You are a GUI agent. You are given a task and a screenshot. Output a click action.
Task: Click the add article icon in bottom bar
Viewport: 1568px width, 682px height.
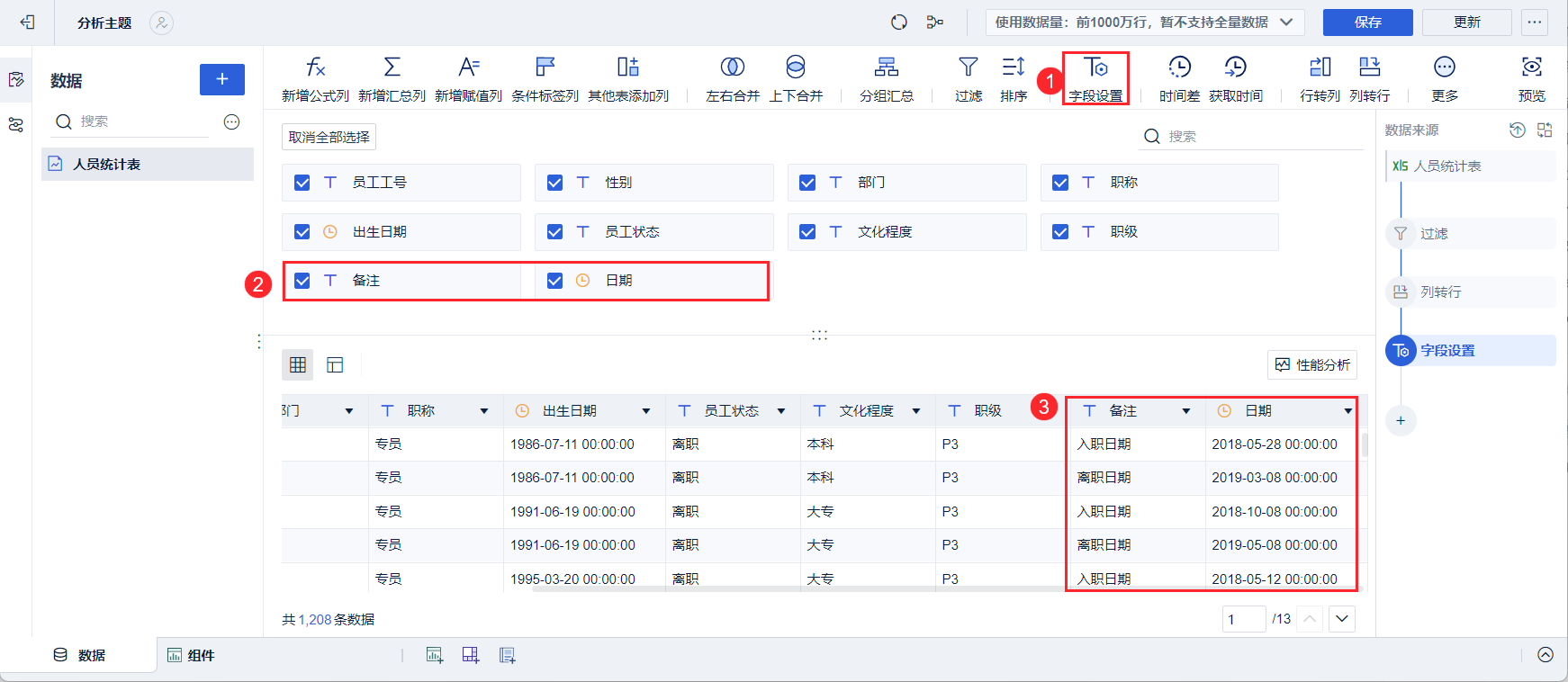508,655
